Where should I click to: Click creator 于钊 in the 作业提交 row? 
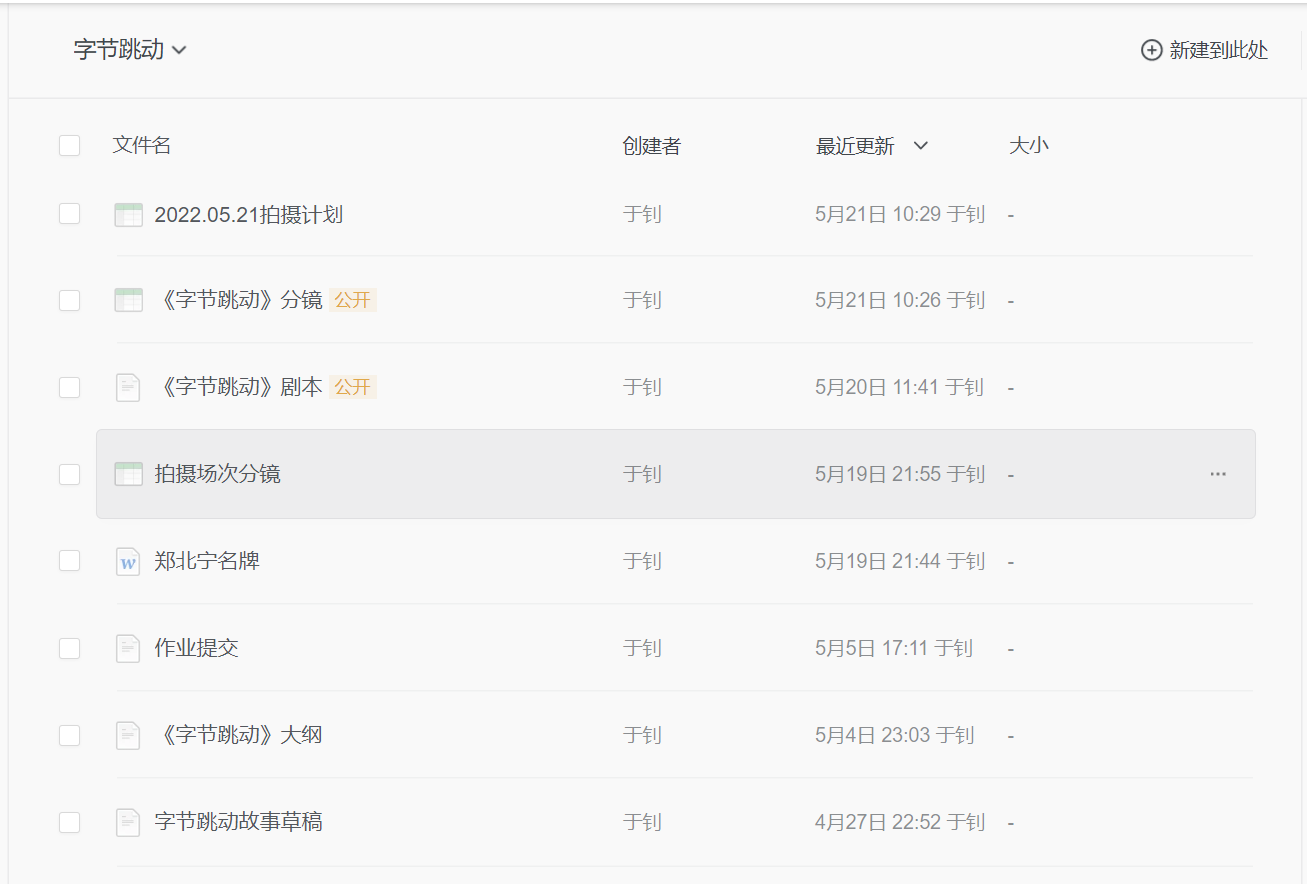(642, 648)
